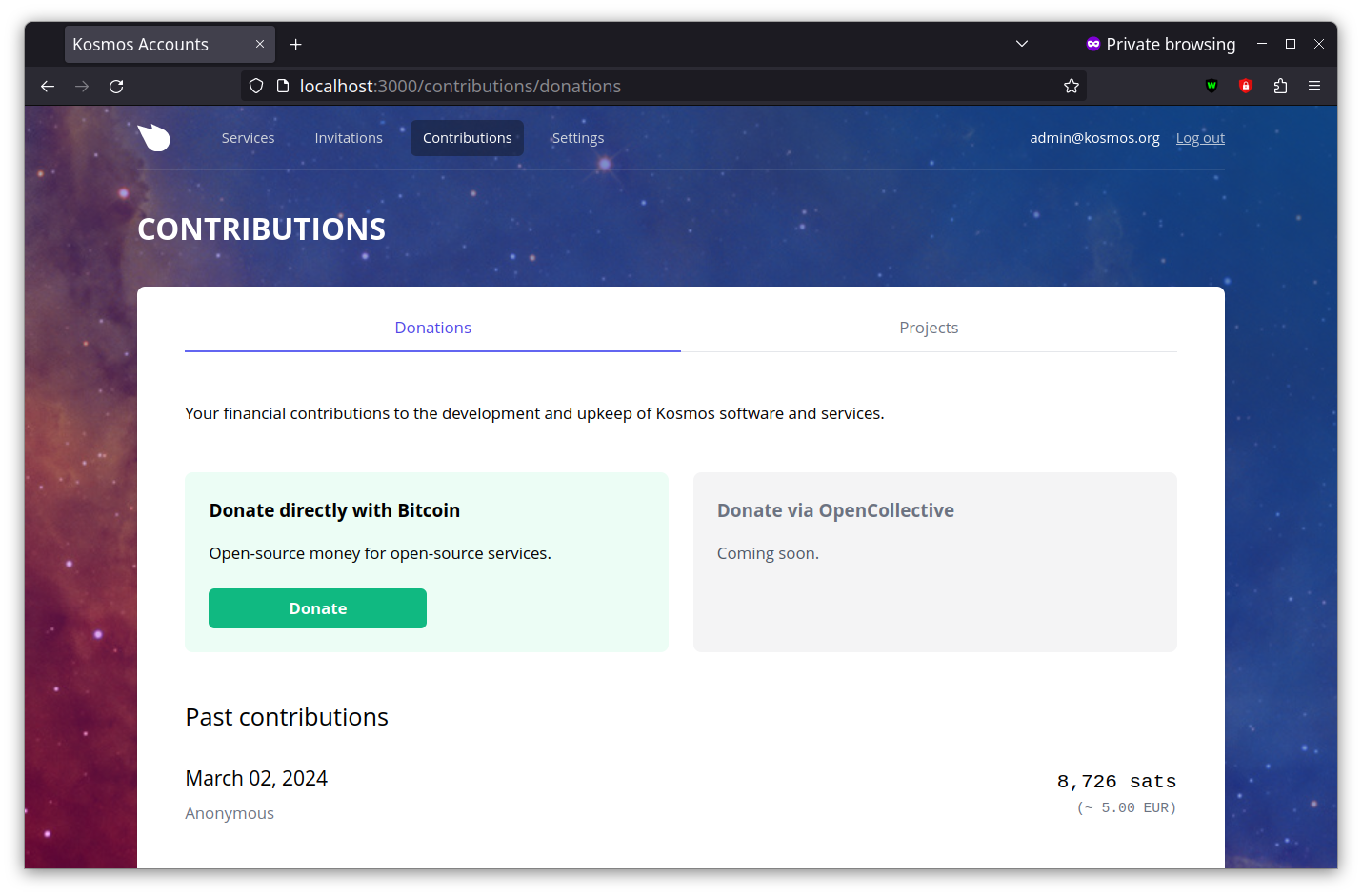1362x896 pixels.
Task: Open the Services navigation item
Action: click(248, 138)
